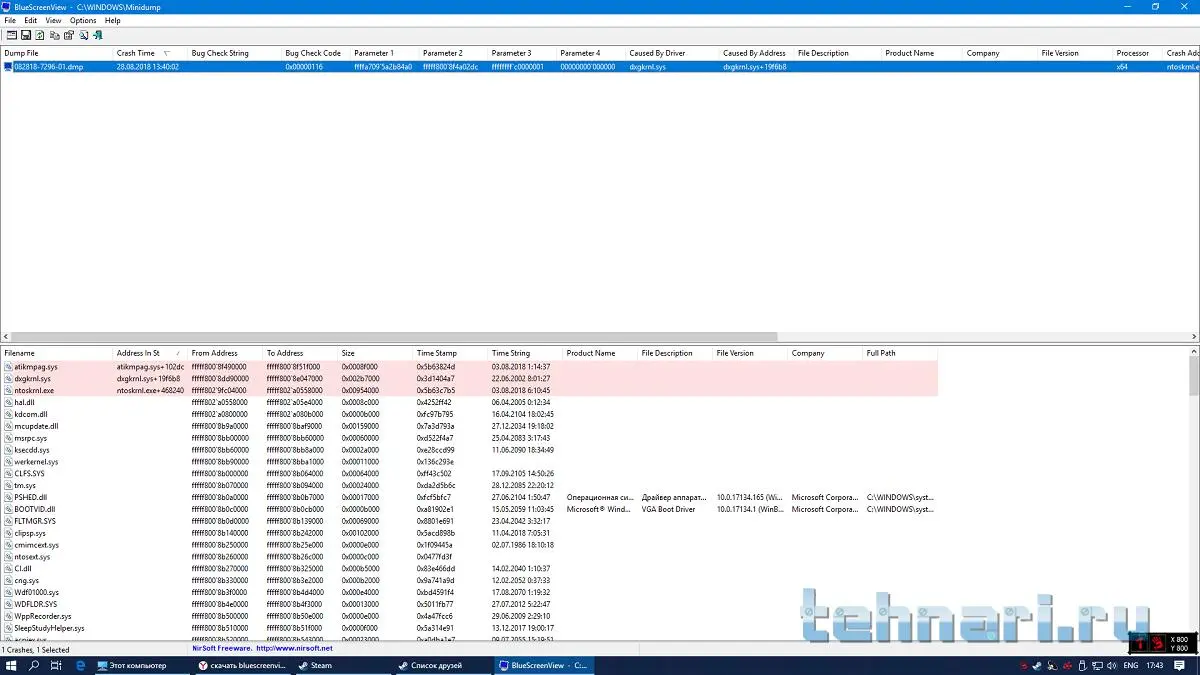Select atikmpag.sys in the filename list
1200x675 pixels.
[x=36, y=367]
